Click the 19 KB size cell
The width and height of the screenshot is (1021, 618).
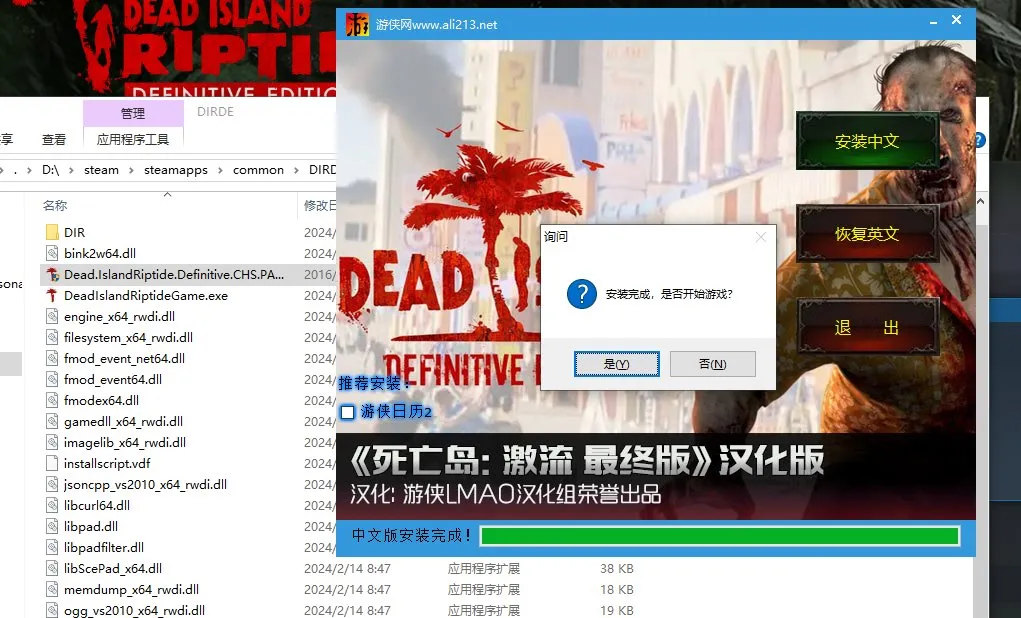(617, 610)
